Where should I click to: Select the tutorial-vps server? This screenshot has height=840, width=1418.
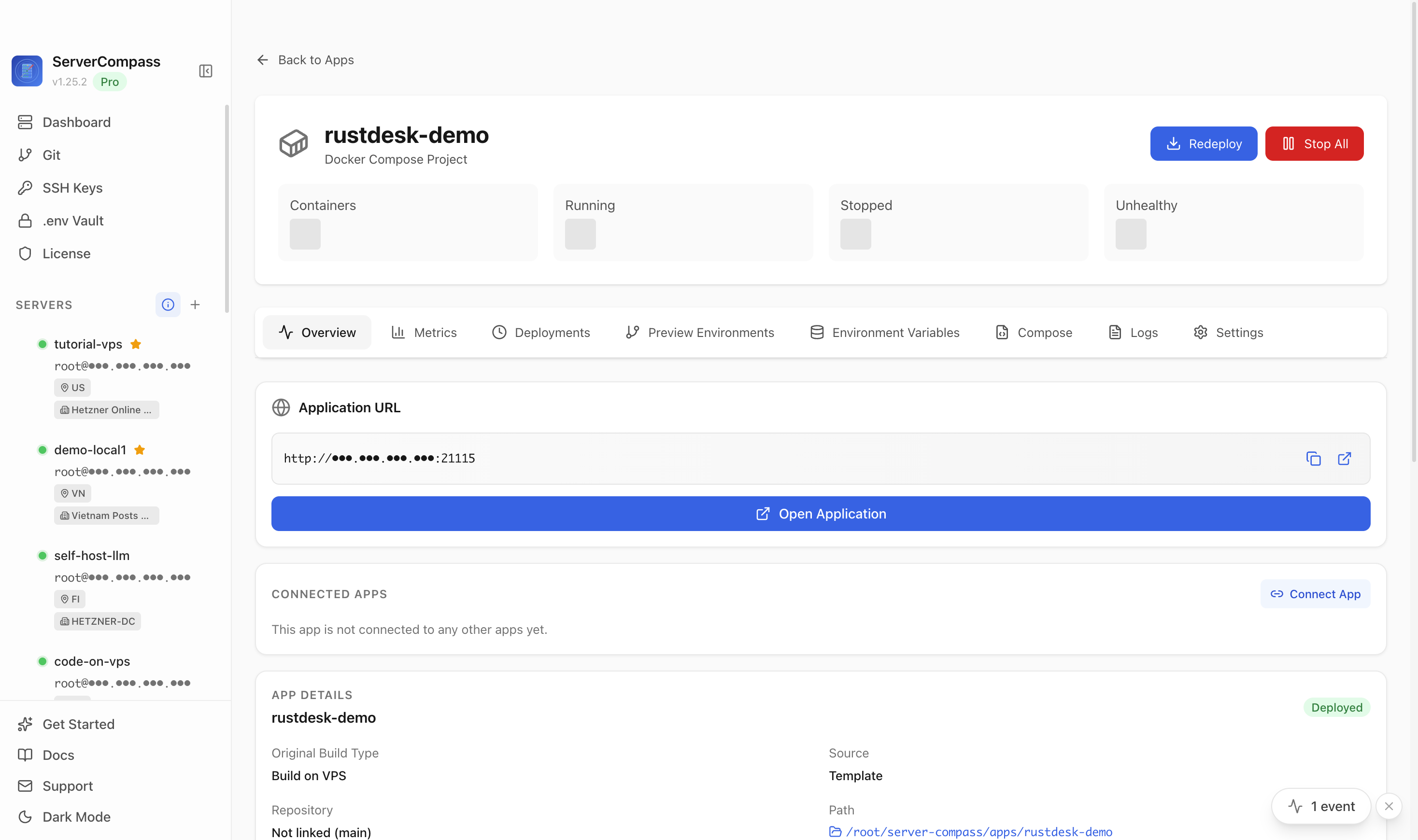(88, 344)
